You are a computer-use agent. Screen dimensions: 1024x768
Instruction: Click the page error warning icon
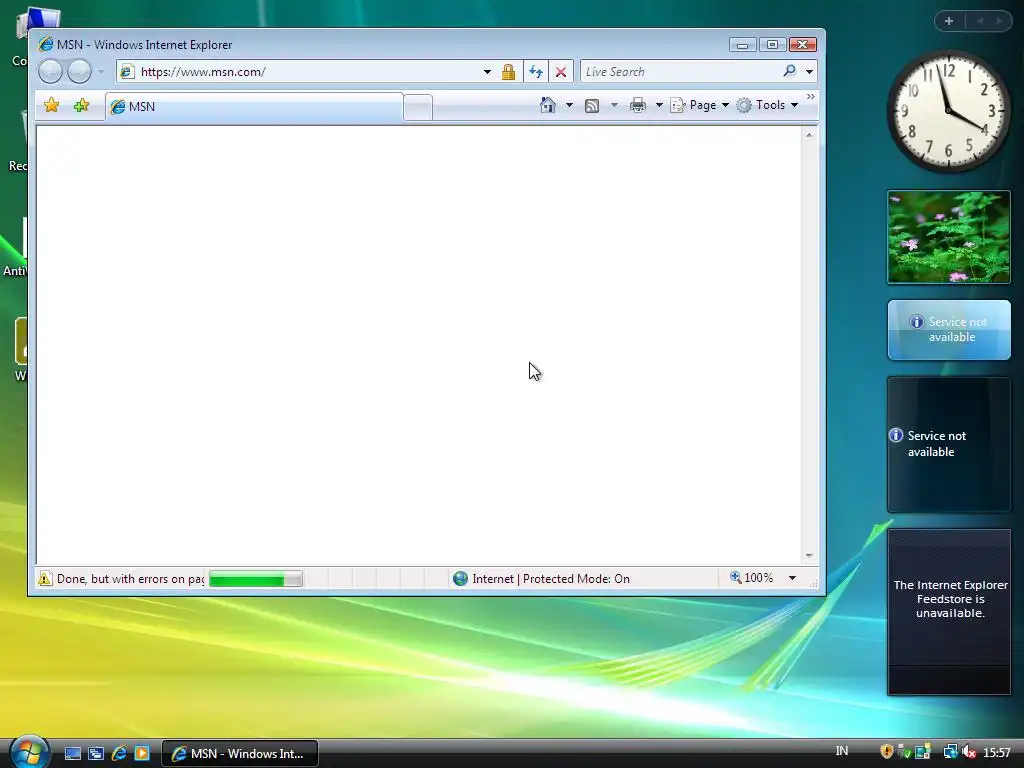pyautogui.click(x=45, y=579)
